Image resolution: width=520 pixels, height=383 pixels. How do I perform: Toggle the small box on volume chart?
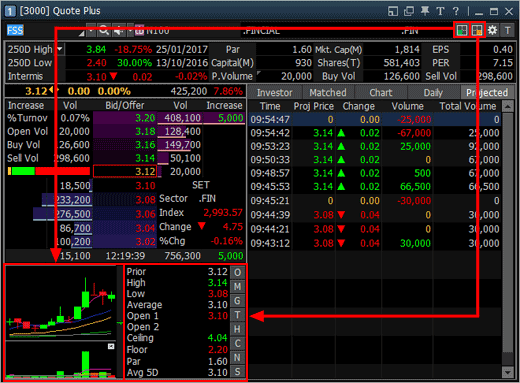pyautogui.click(x=111, y=347)
